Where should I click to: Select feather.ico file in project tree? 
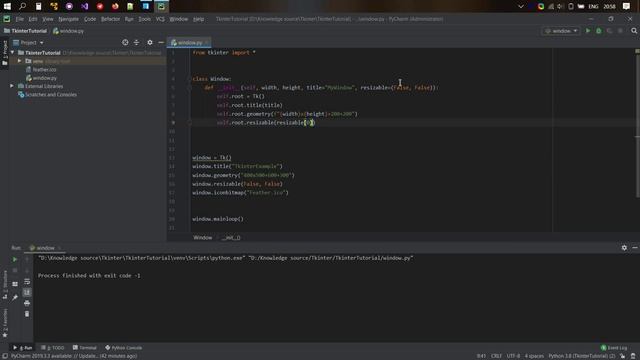point(41,69)
